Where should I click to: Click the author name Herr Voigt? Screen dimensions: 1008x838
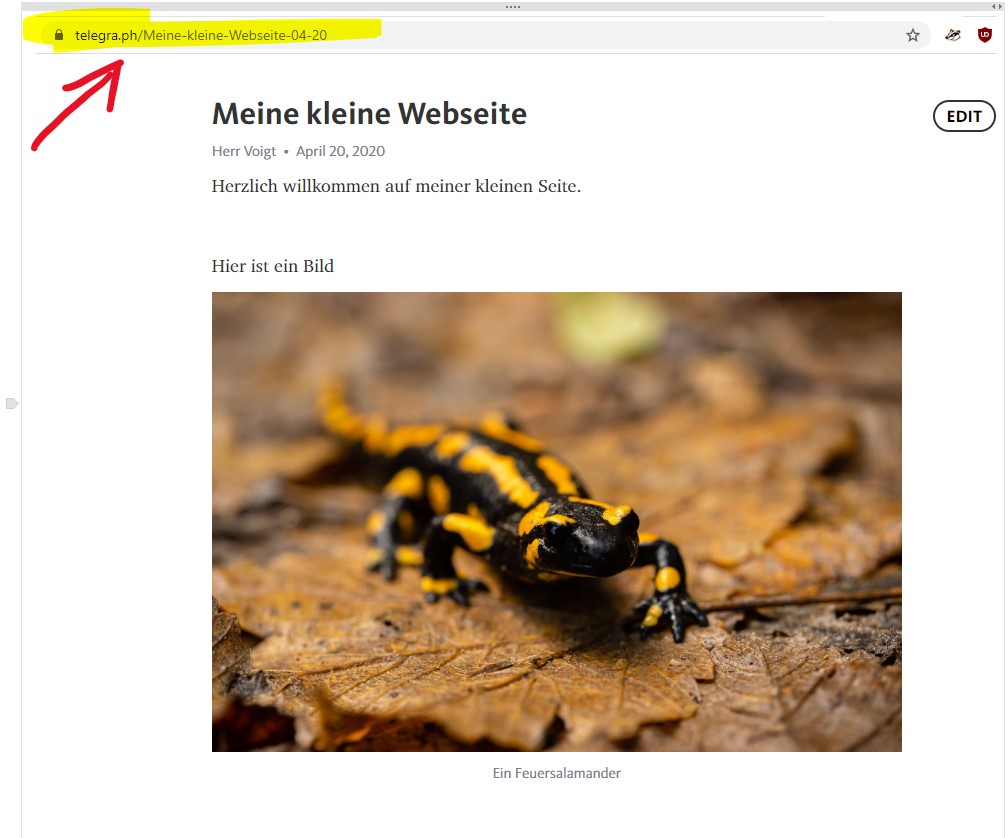pos(244,151)
